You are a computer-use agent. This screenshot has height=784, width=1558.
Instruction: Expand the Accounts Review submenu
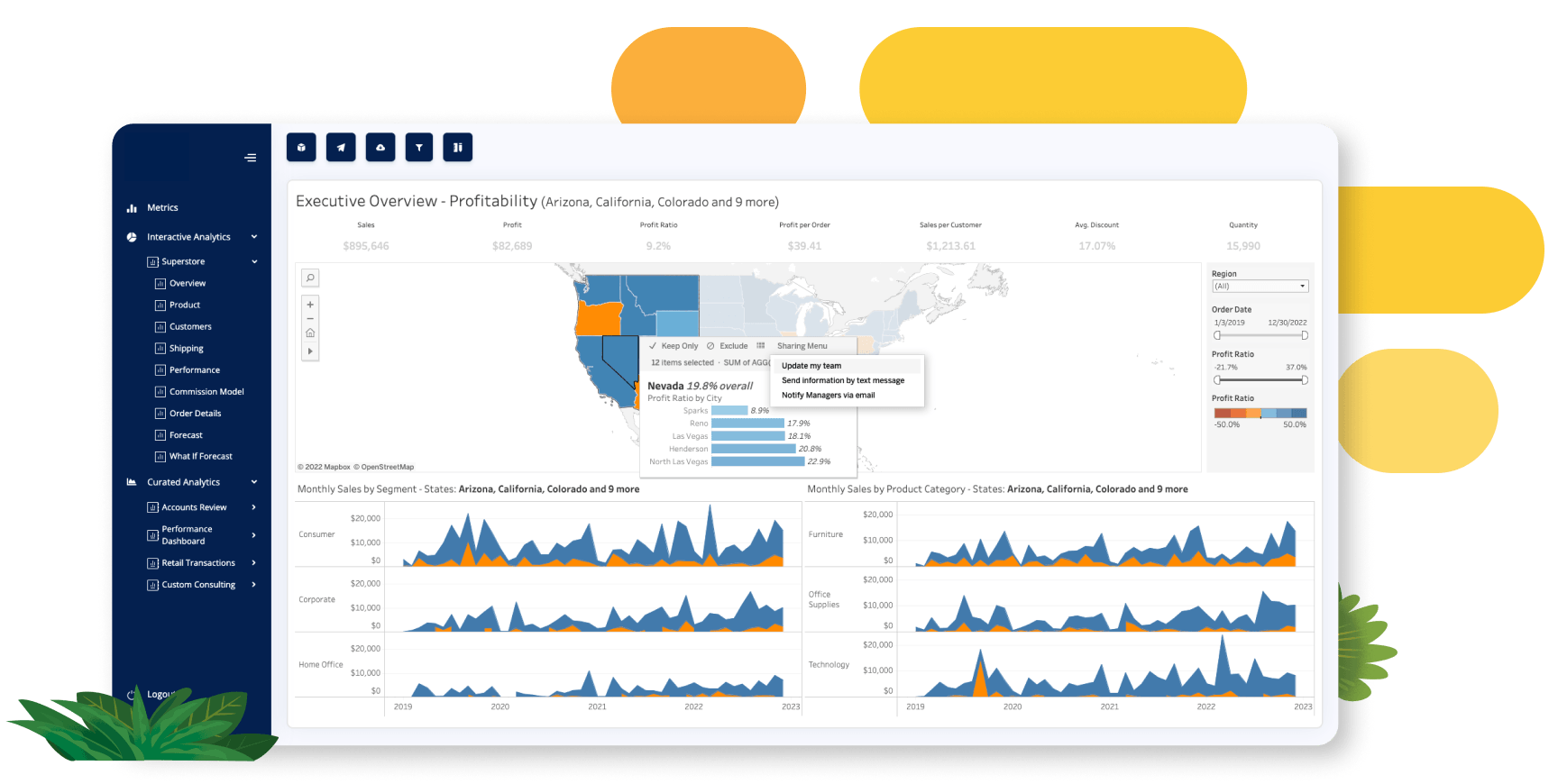click(254, 507)
